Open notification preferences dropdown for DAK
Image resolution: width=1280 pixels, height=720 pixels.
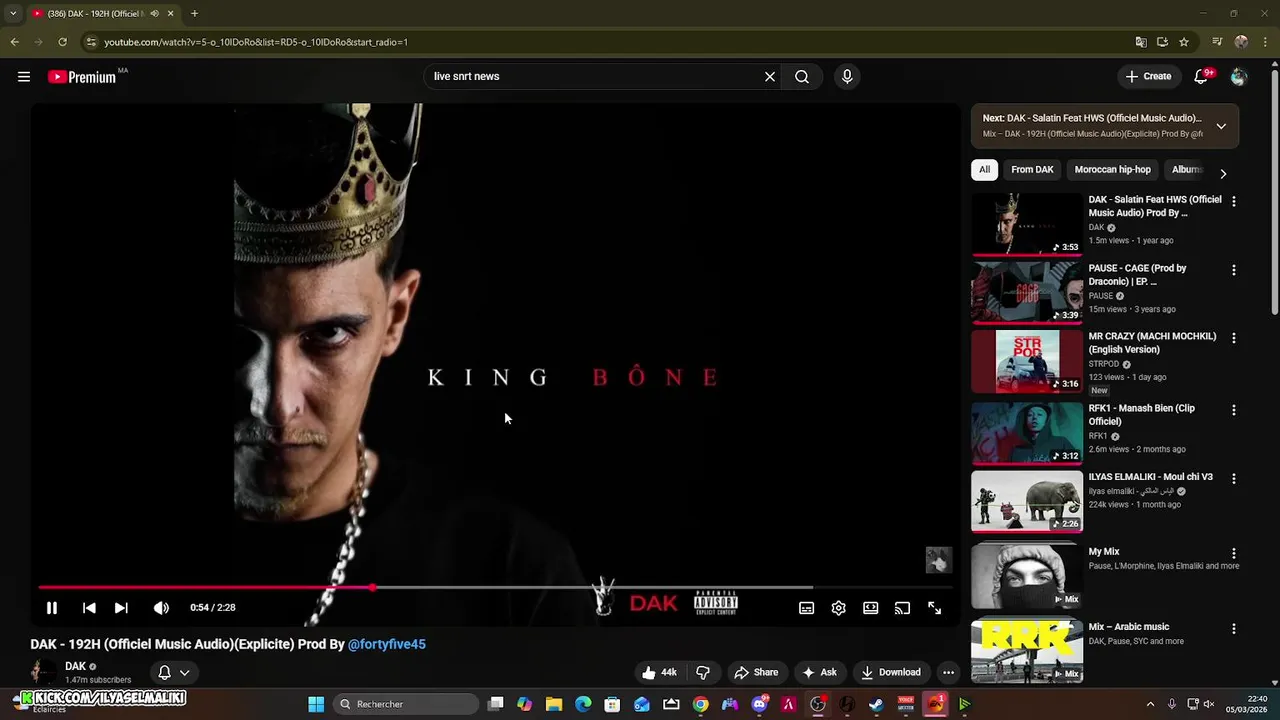pos(174,673)
